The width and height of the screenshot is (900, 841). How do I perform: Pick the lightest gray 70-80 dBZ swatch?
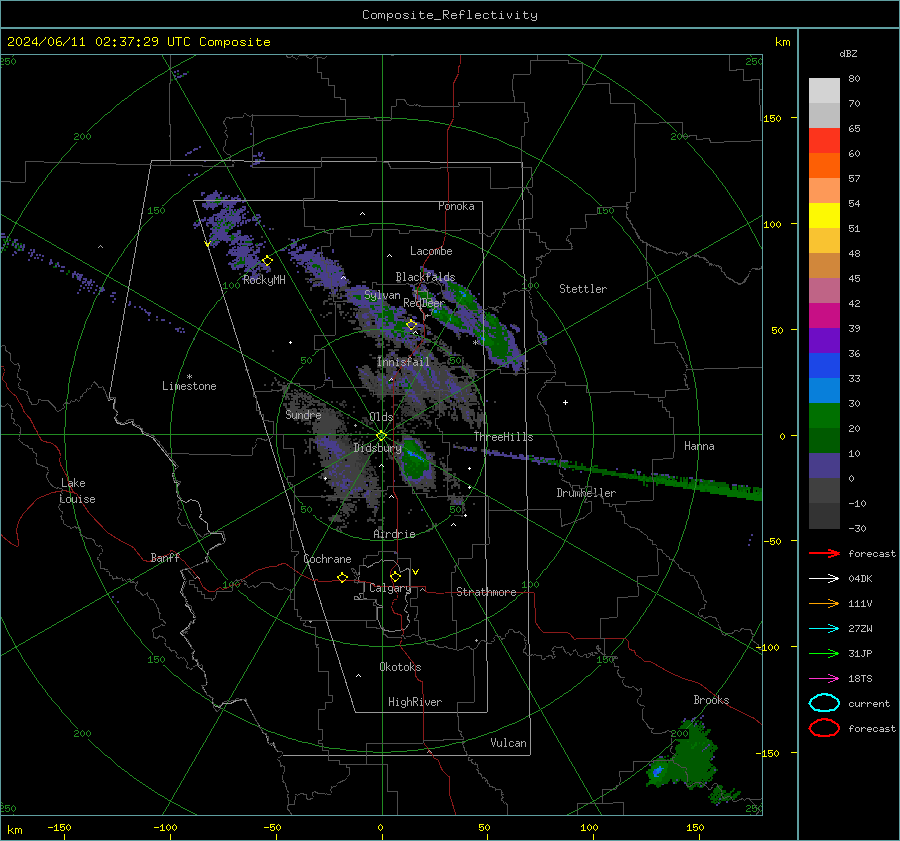click(824, 90)
